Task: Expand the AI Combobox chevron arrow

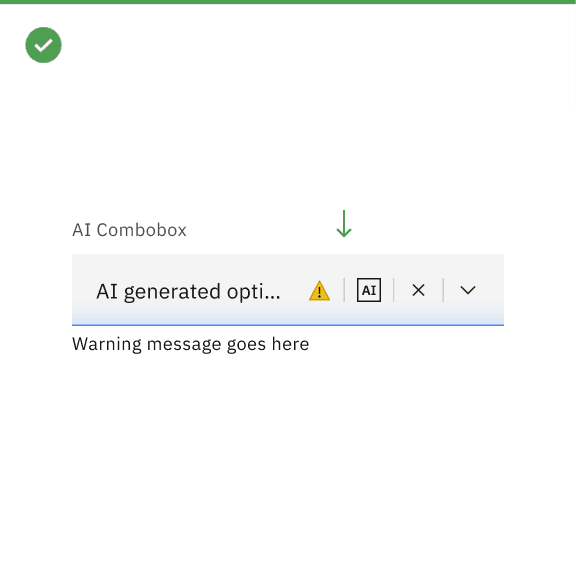Action: tap(468, 290)
